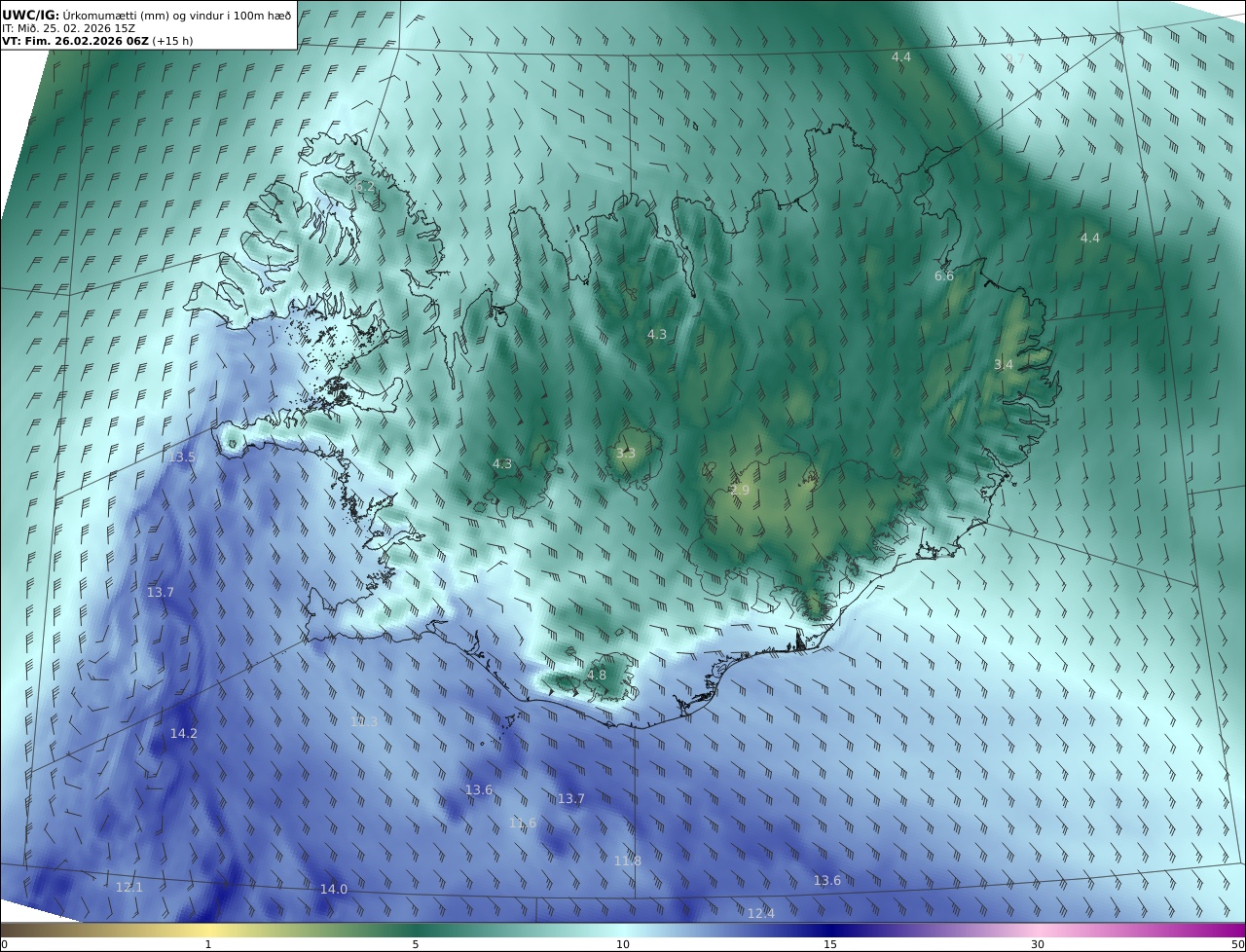
Task: Click the 'IT: Mið. 25. 02. 2026 15Z' line
Action: click(69, 28)
